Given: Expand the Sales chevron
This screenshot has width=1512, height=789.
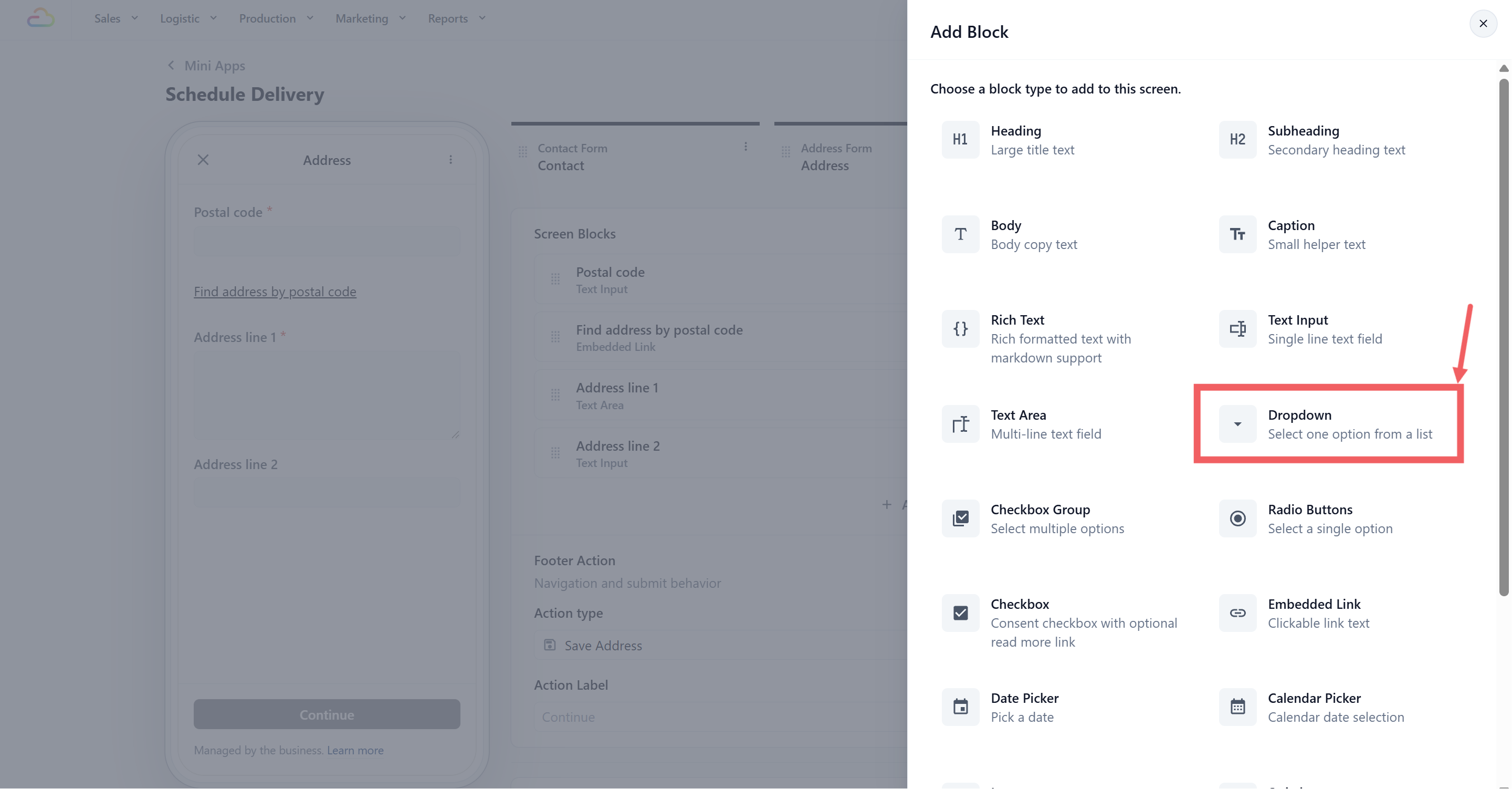Looking at the screenshot, I should 134,18.
